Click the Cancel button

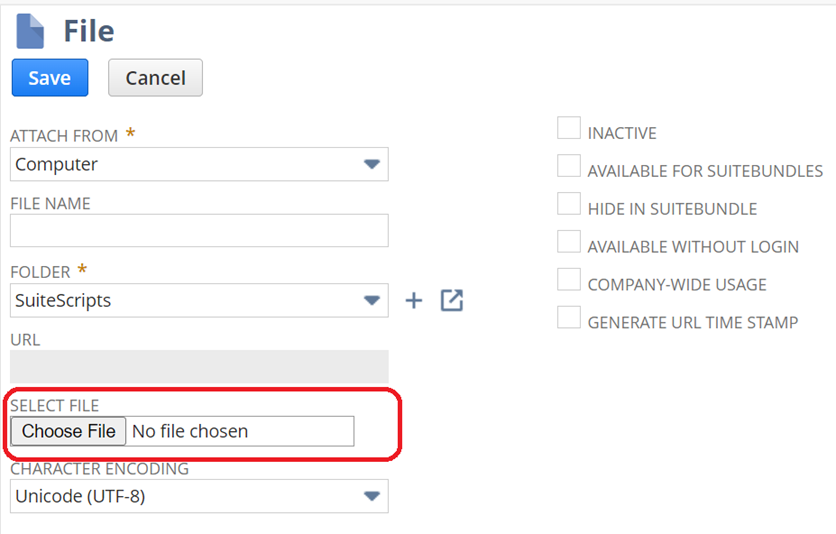pyautogui.click(x=155, y=78)
